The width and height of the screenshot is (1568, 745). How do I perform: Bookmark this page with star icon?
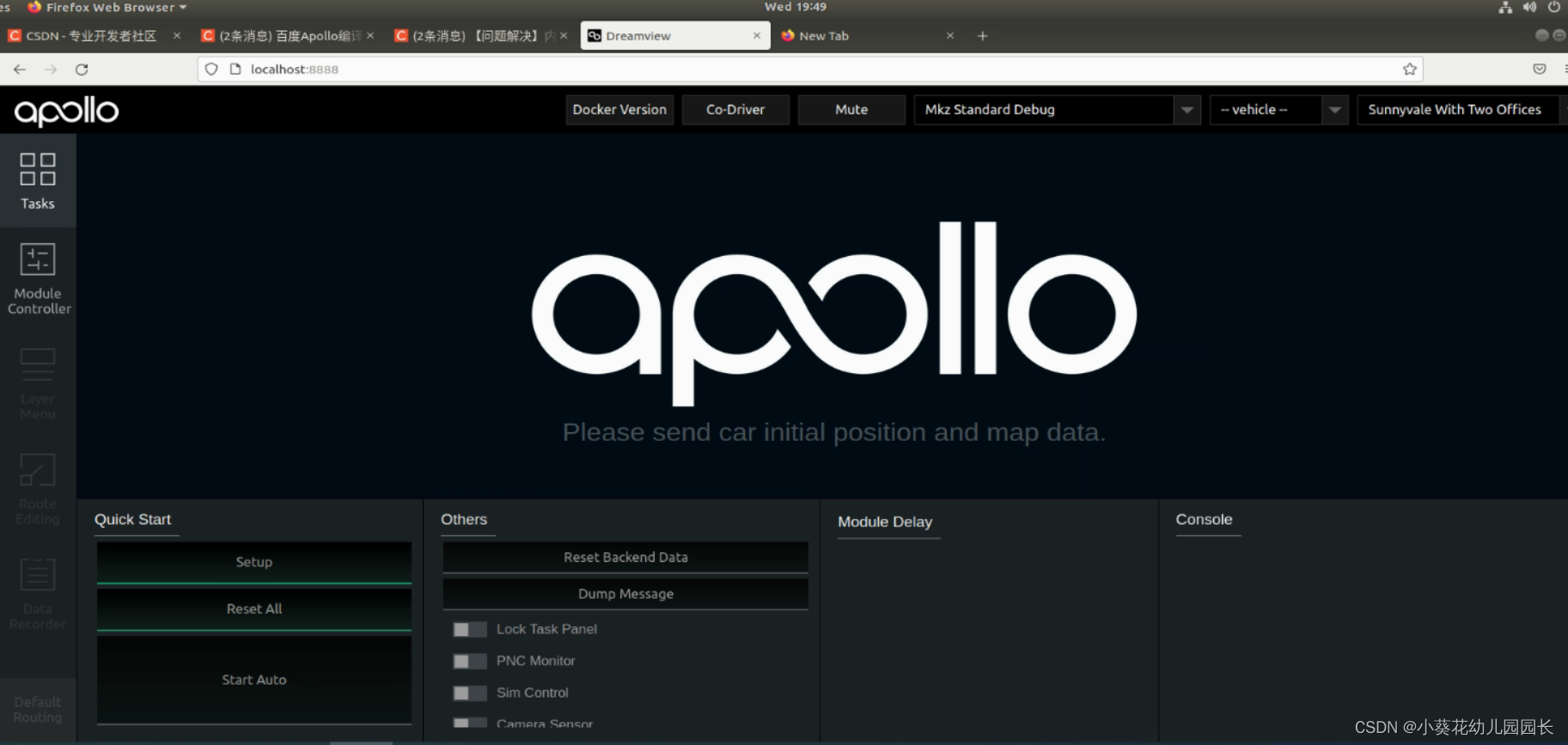1410,70
